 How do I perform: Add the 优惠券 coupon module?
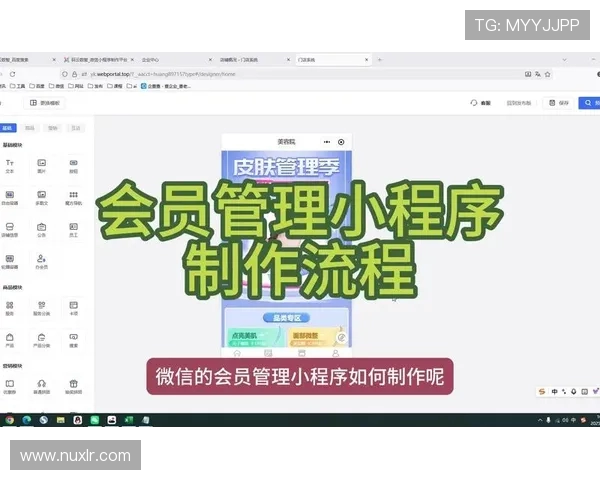[x=10, y=387]
